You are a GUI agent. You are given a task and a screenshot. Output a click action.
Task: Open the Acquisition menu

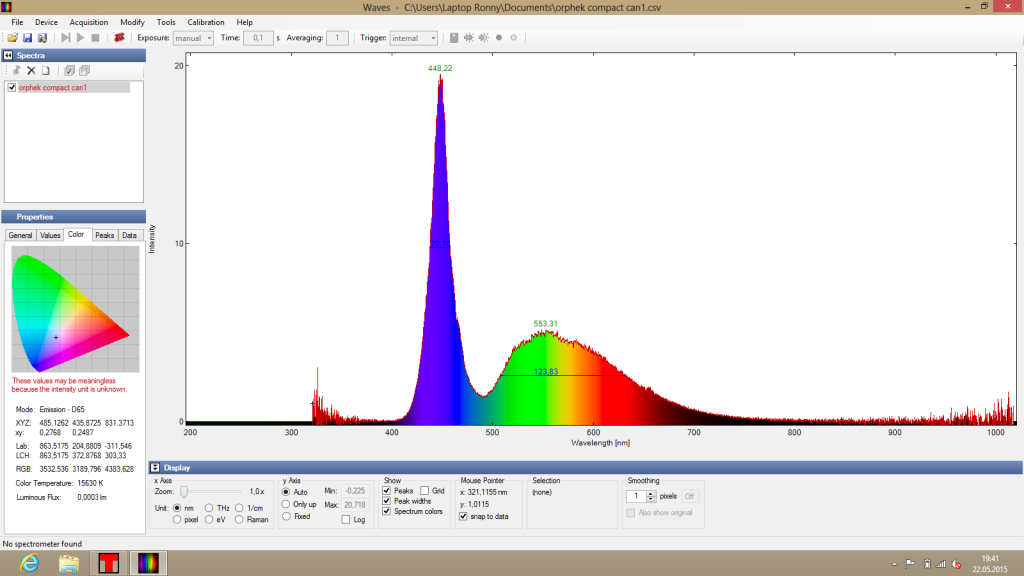tap(89, 22)
